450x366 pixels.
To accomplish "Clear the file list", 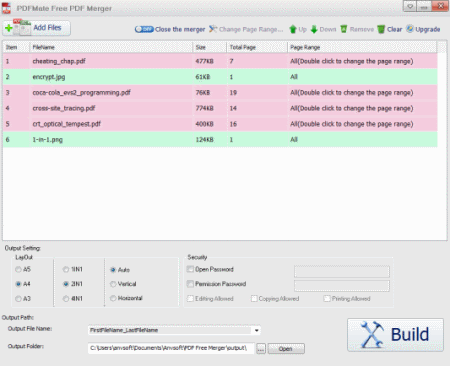I will [390, 29].
